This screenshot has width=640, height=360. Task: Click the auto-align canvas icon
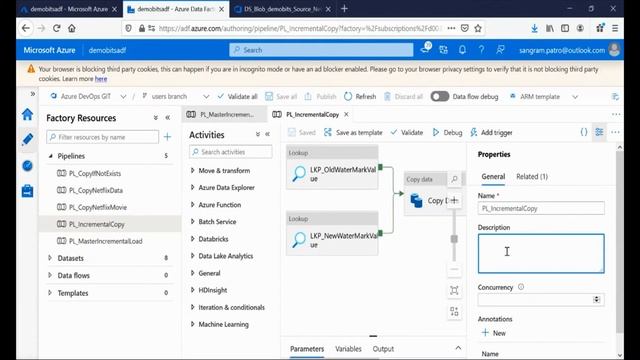(x=454, y=312)
